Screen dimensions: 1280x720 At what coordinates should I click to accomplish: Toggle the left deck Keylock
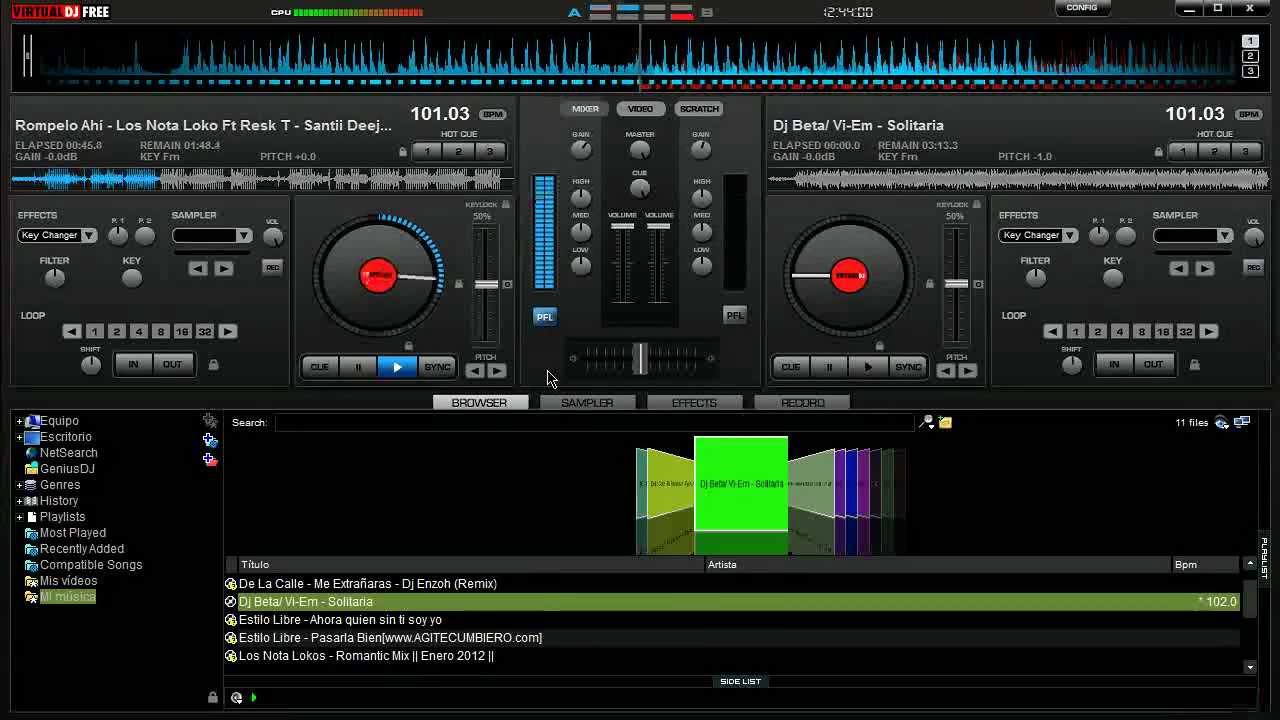pyautogui.click(x=506, y=205)
